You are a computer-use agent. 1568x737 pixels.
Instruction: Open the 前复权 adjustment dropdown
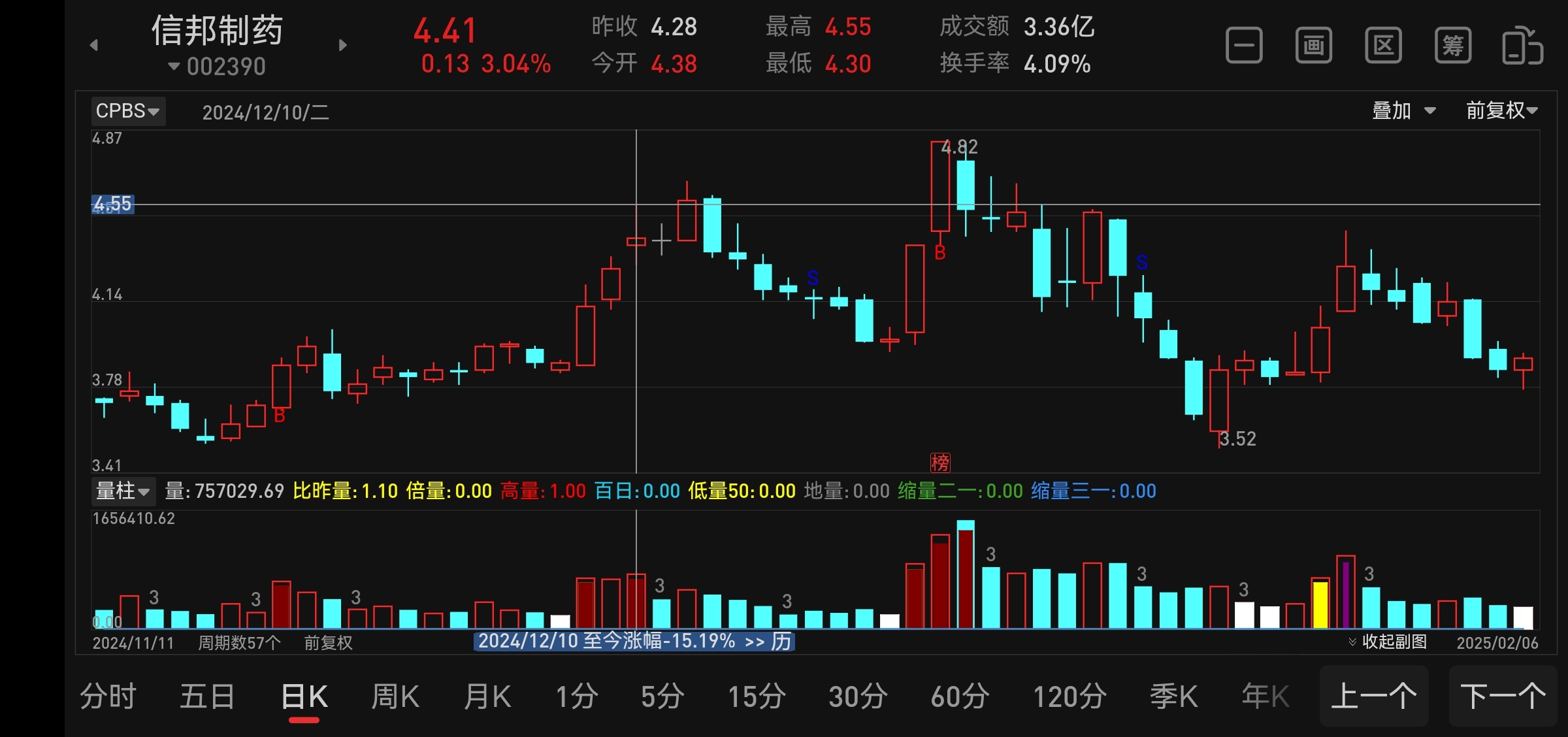(x=1501, y=110)
